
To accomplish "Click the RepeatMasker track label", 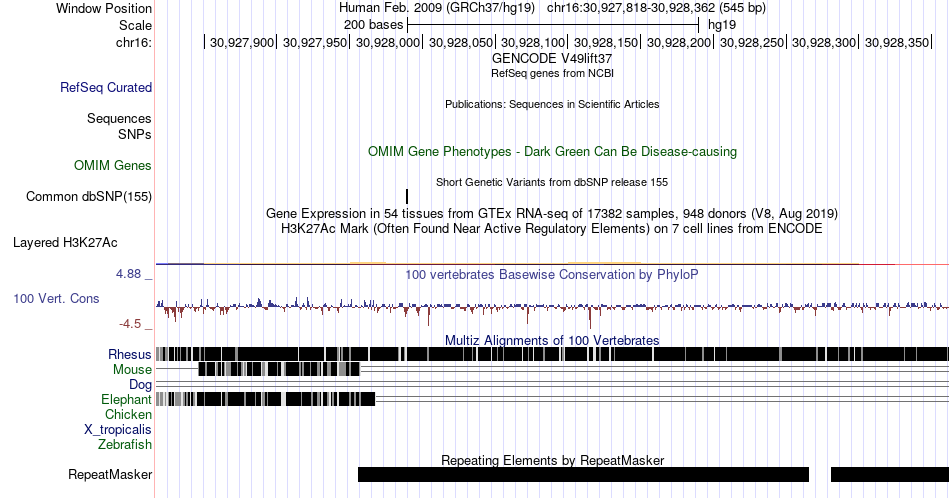I will point(110,474).
